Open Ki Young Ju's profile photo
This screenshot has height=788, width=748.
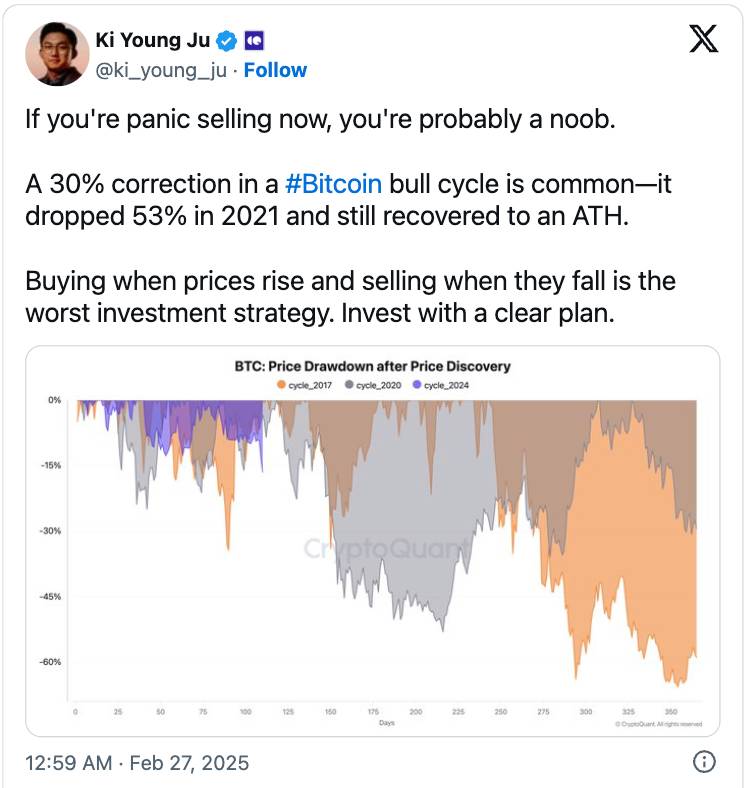point(57,54)
